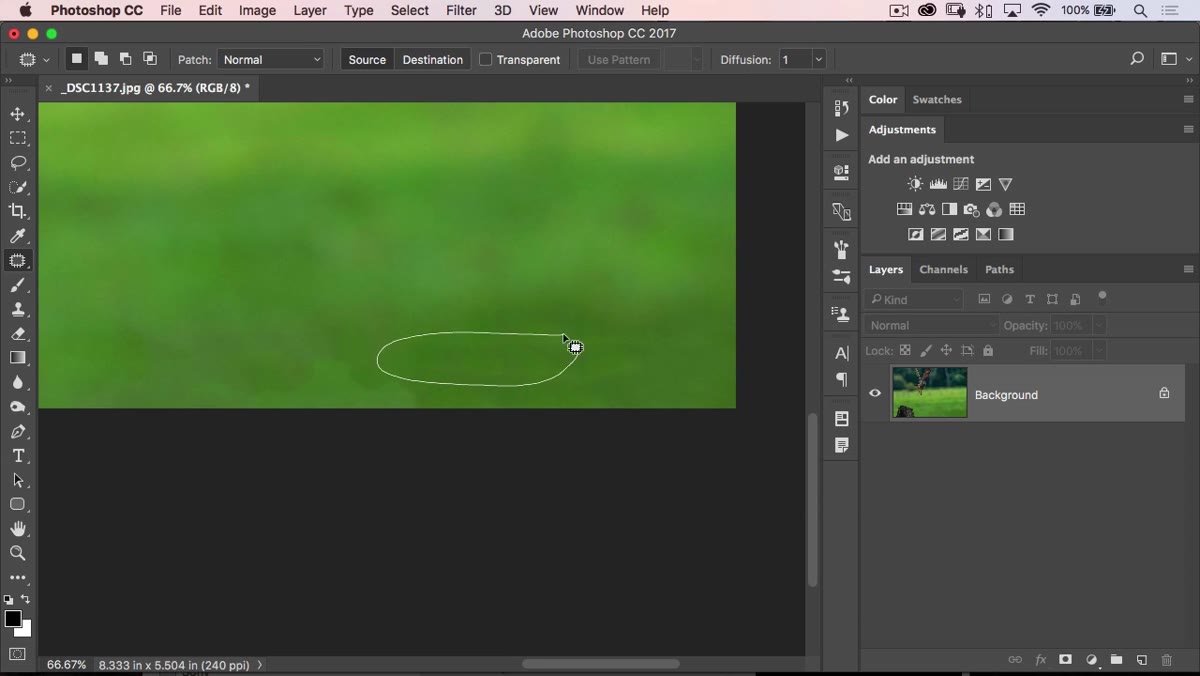1200x676 pixels.
Task: Click the foreground color swatch
Action: [13, 619]
